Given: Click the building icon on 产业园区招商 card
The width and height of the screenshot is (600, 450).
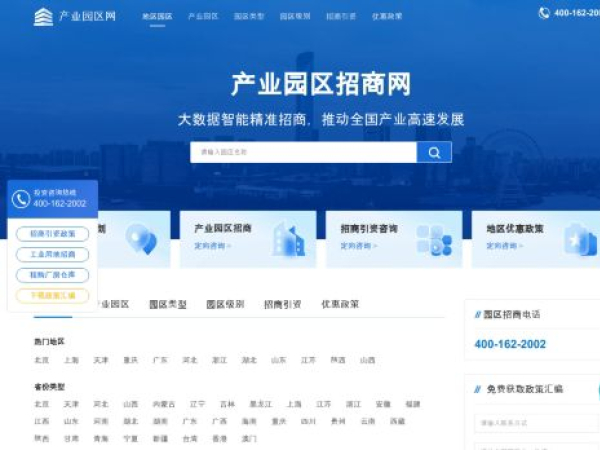Looking at the screenshot, I should tap(288, 239).
